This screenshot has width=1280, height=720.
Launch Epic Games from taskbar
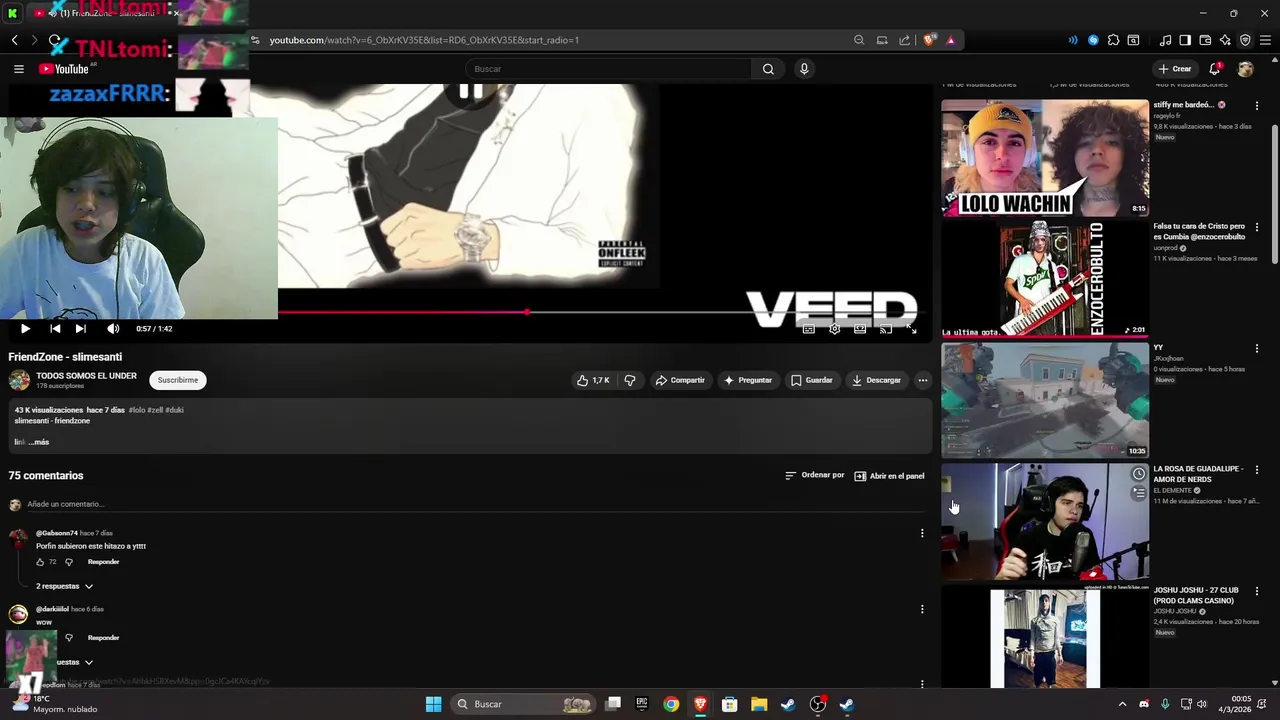(x=642, y=704)
